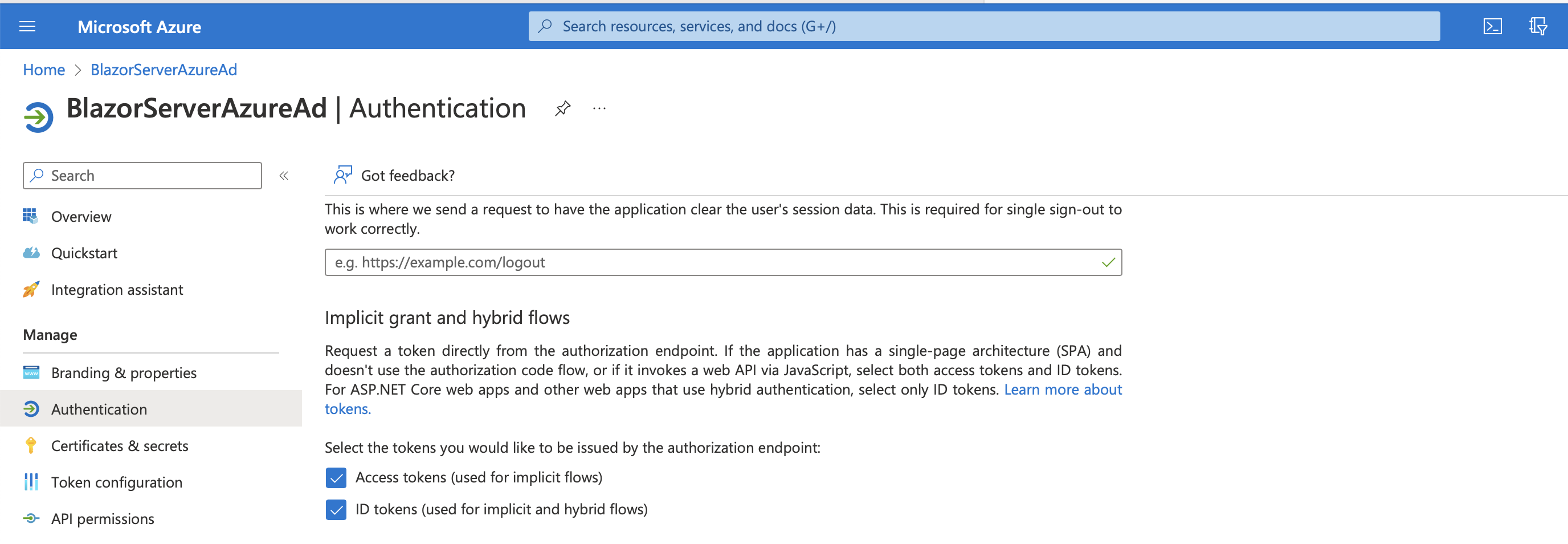Click the 'BlazorServerAzureAd | Authentication' page title

296,108
